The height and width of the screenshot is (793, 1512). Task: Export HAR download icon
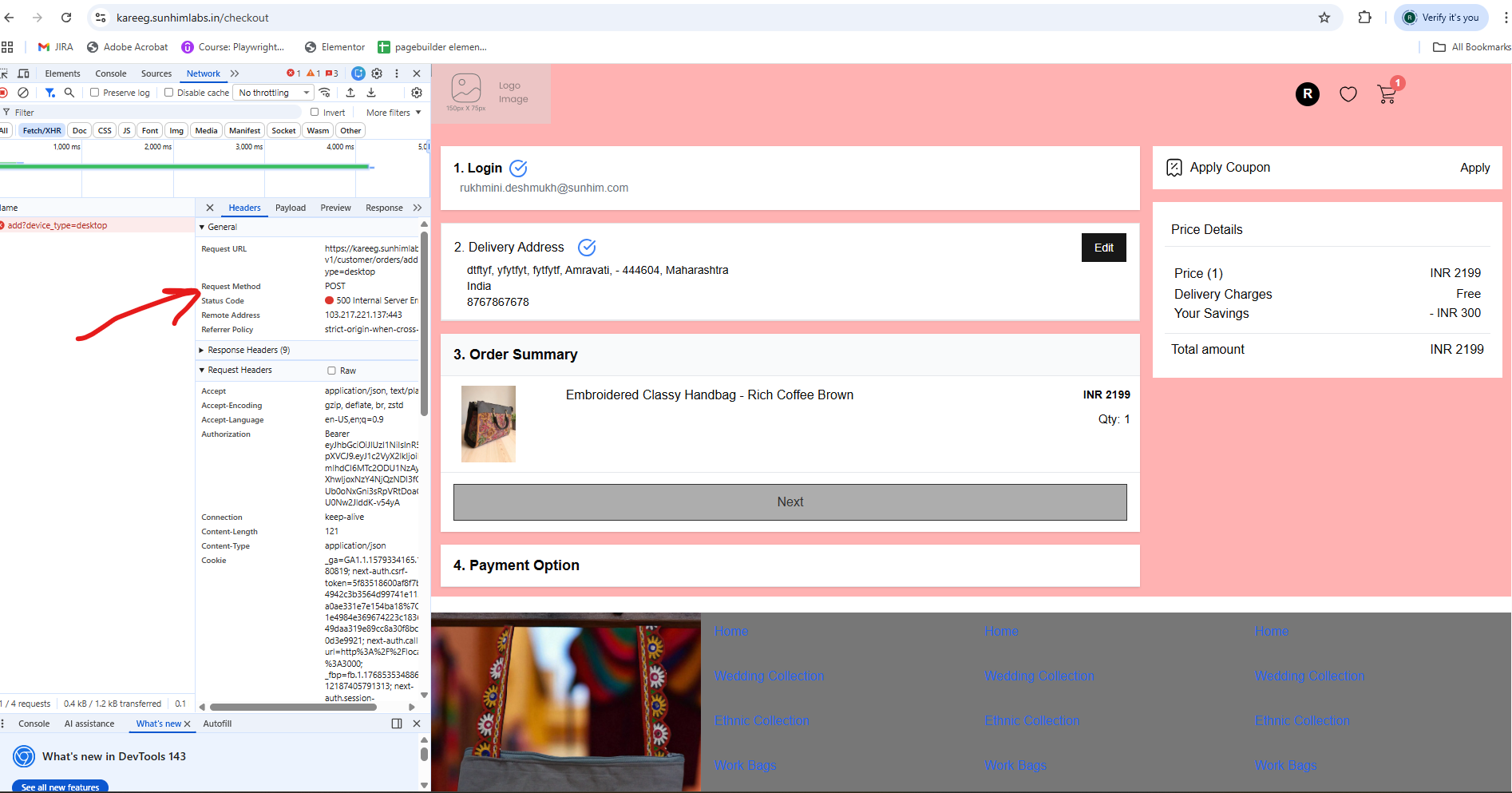tap(371, 93)
